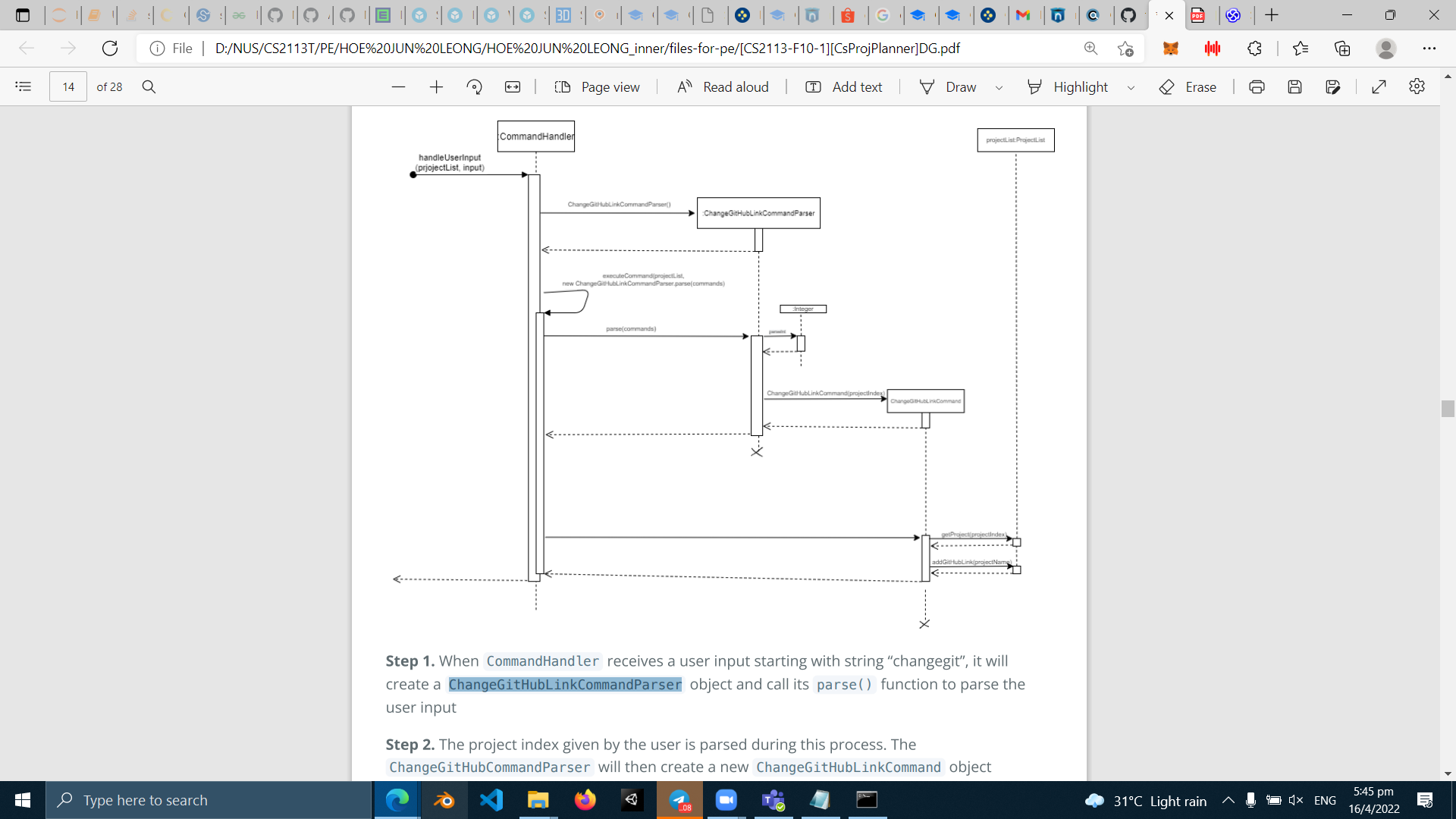Toggle the Erase tool

coord(1188,86)
